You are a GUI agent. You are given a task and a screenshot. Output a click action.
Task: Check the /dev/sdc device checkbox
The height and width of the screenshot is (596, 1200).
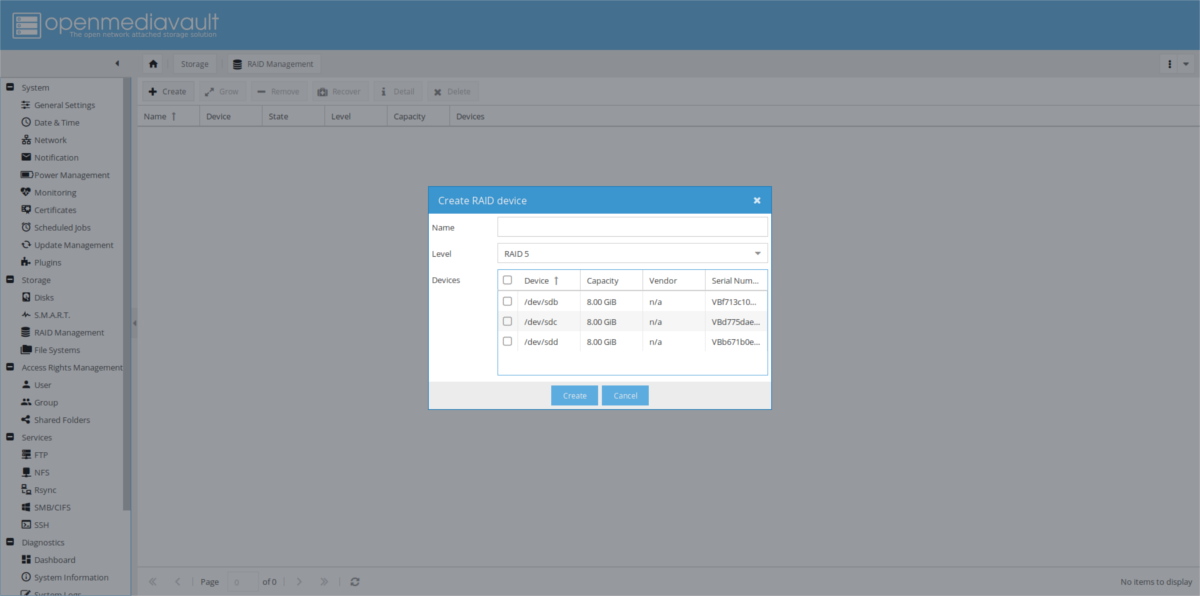[507, 321]
